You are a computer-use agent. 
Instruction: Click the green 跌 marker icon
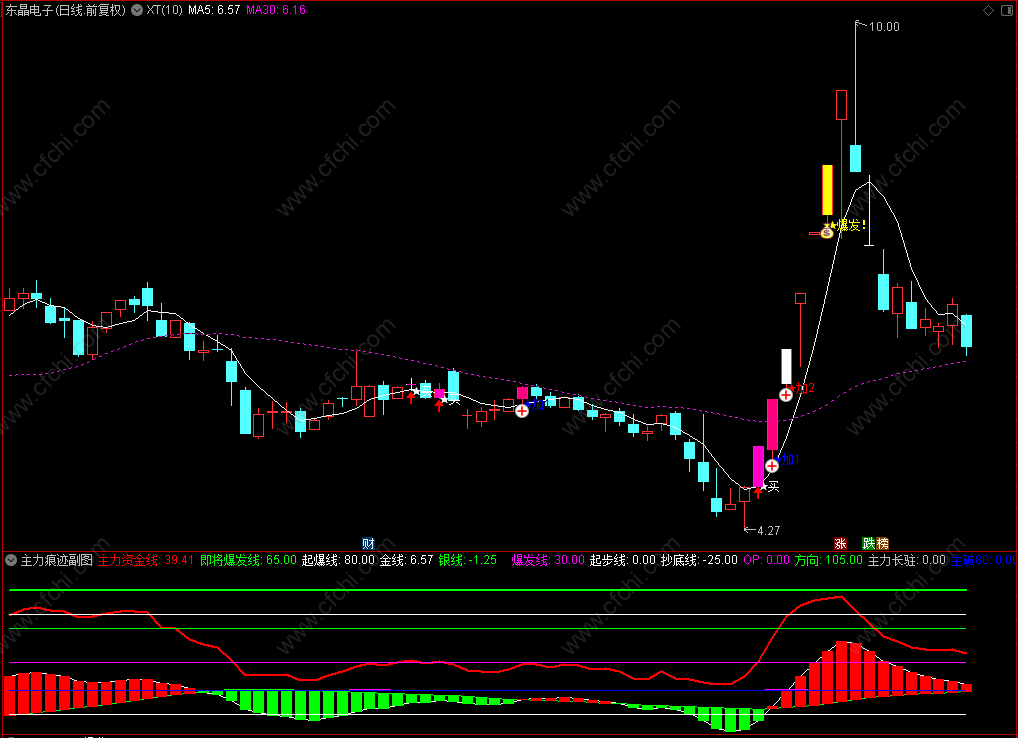click(869, 543)
